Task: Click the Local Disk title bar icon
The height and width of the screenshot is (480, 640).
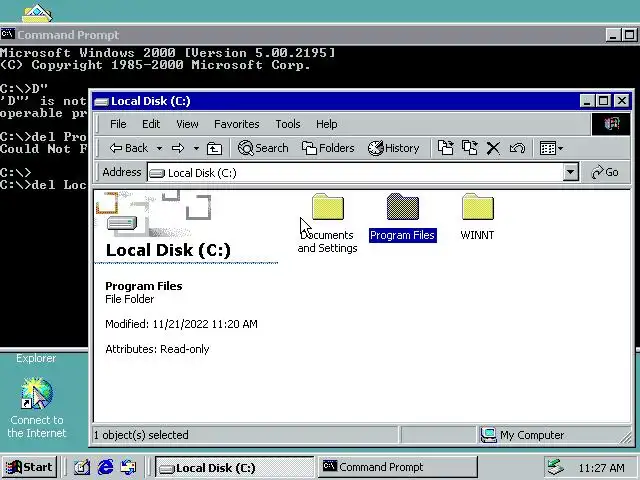Action: pyautogui.click(x=101, y=102)
